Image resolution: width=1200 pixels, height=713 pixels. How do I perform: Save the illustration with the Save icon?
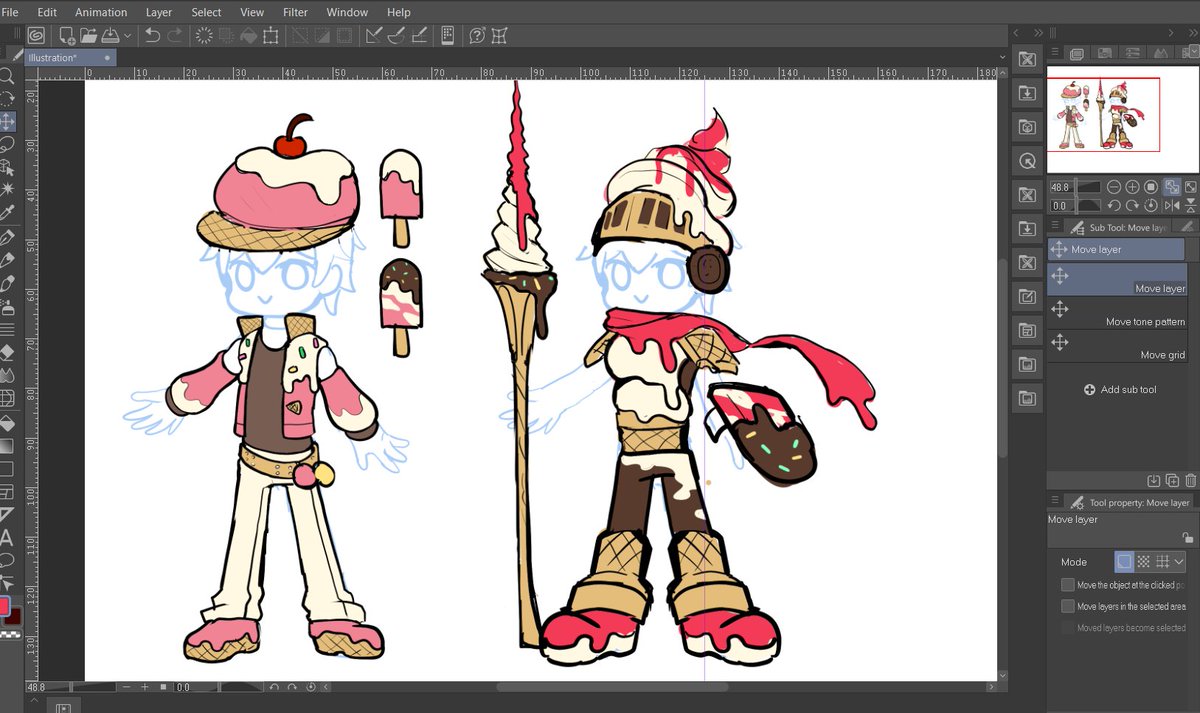coord(111,35)
